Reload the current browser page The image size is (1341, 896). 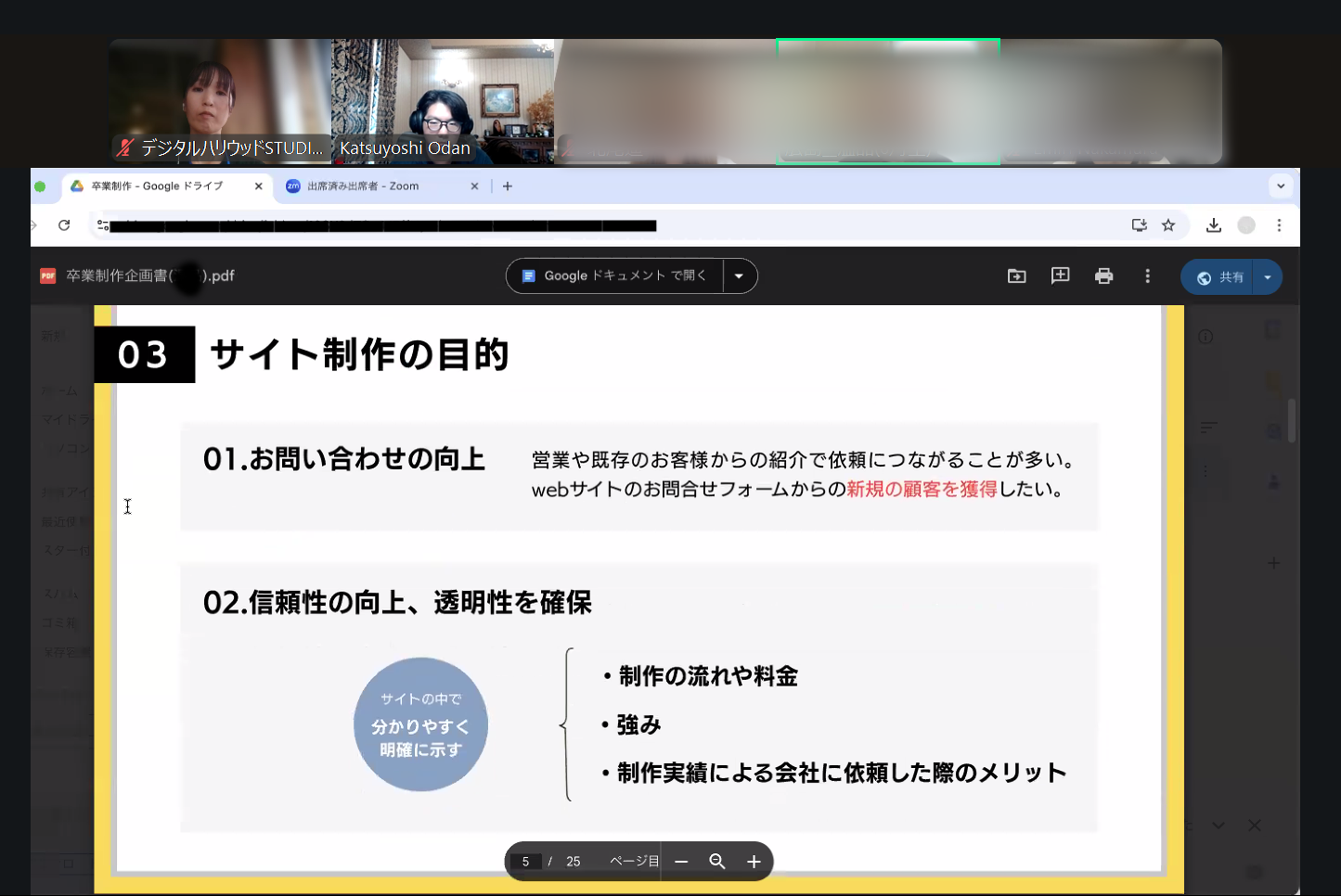point(64,225)
